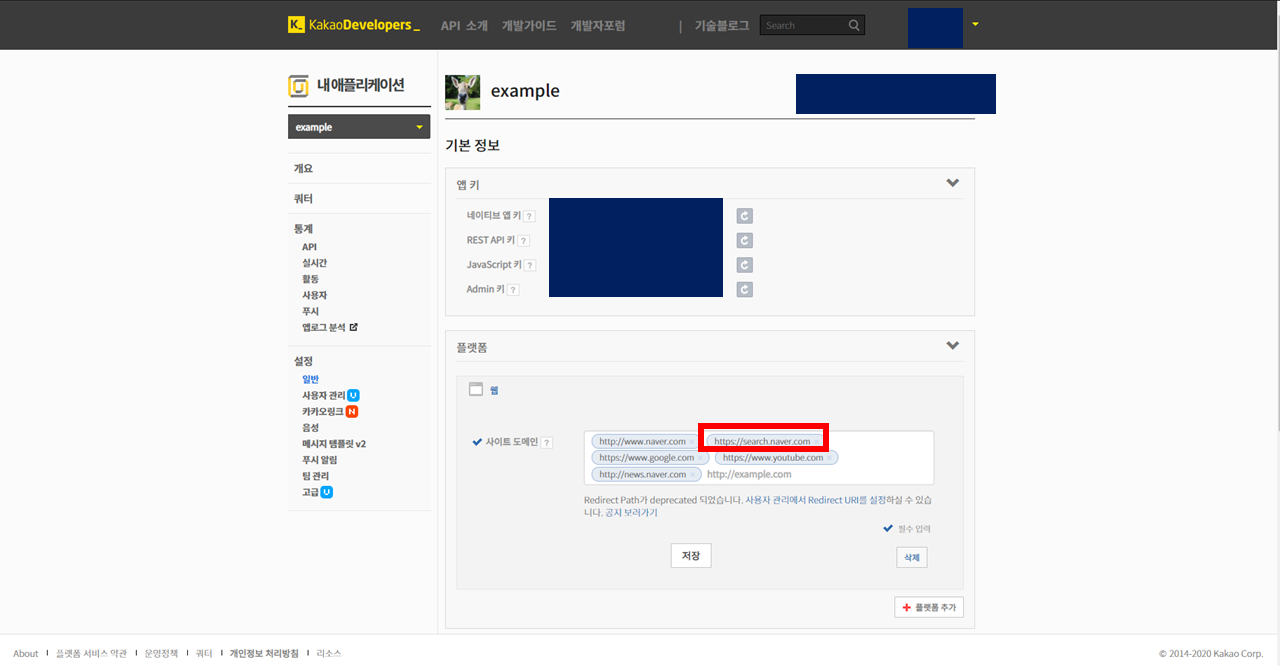Open 개인정보 처리방침 footer link

(x=264, y=653)
